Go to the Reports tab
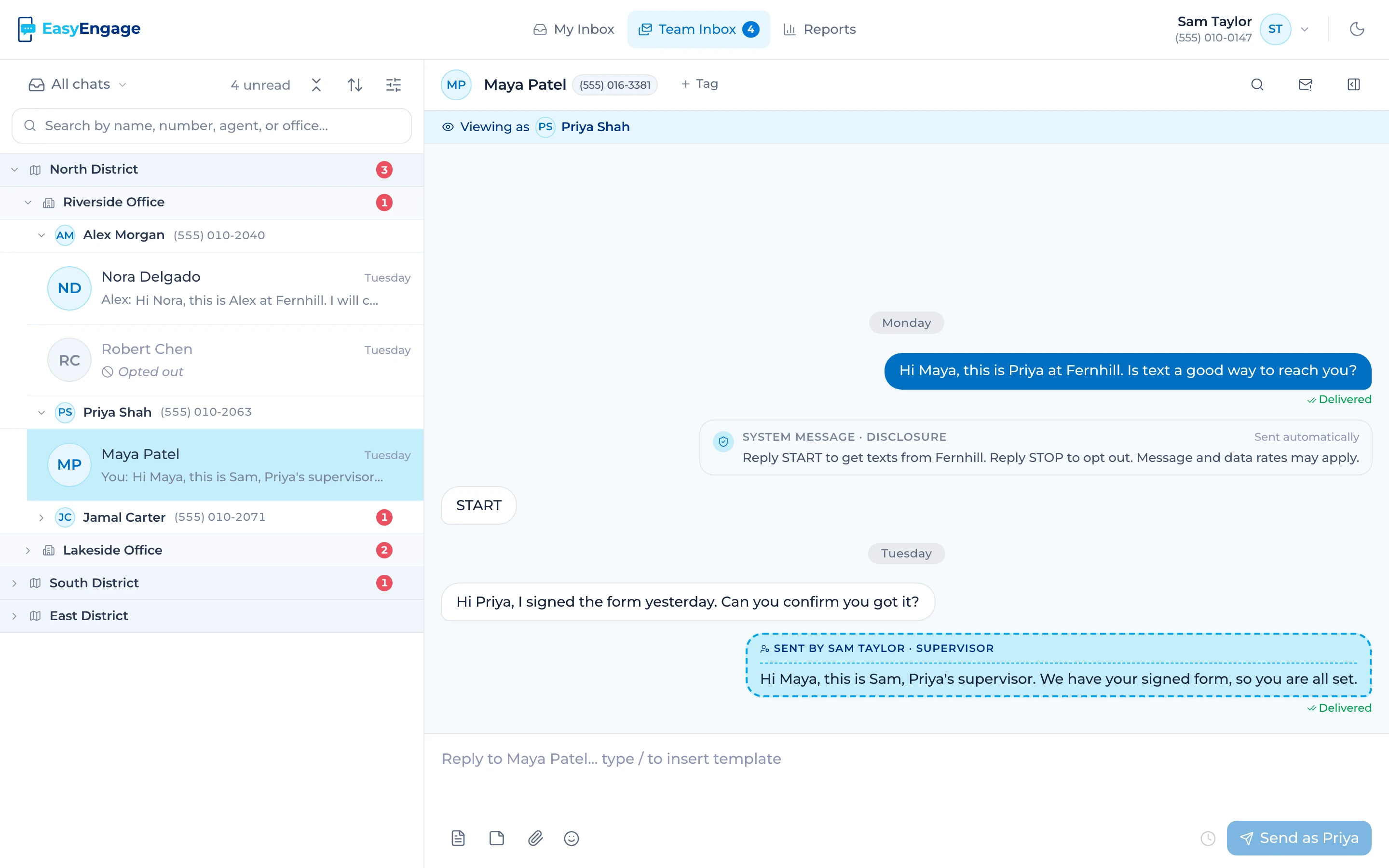The width and height of the screenshot is (1389, 868). [x=819, y=29]
